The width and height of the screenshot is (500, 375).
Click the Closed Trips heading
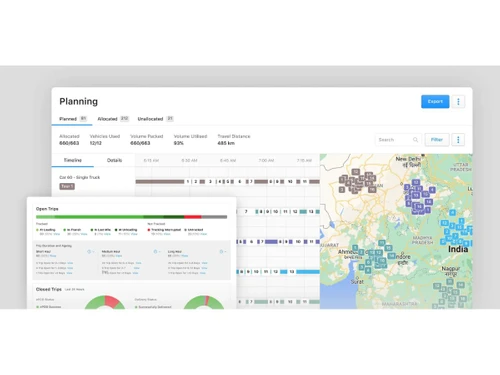[x=49, y=289]
